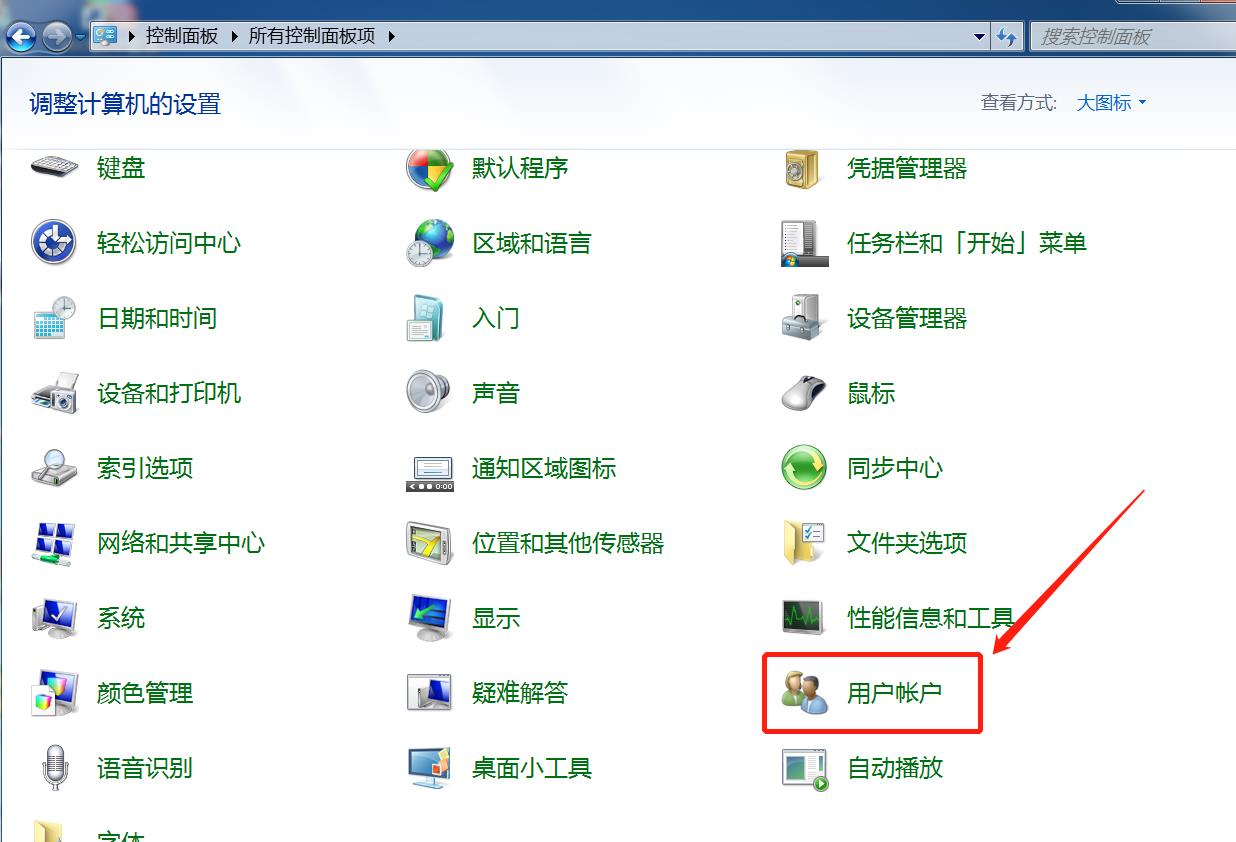Open the 自动播放 icon
This screenshot has height=842, width=1236.
[805, 768]
